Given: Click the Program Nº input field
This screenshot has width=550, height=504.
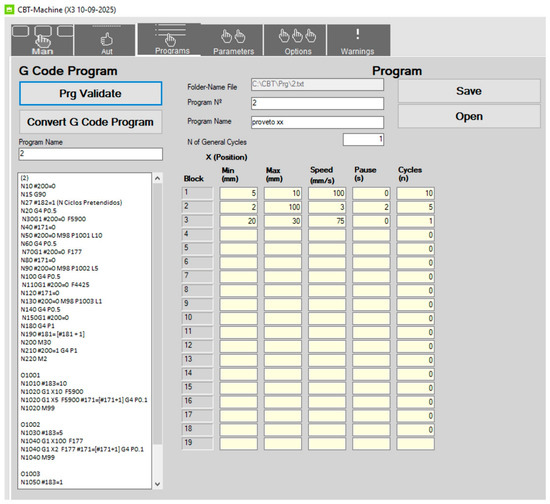Looking at the screenshot, I should (x=317, y=103).
